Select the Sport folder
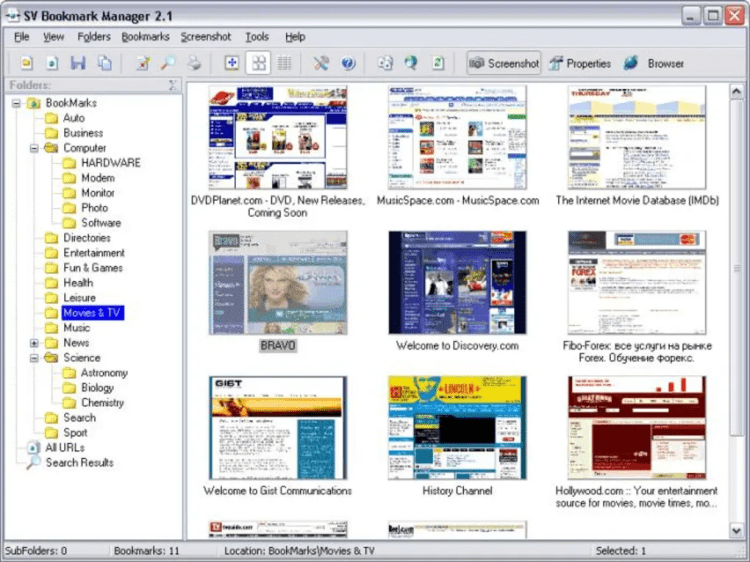Screen dimensions: 750x562 [x=75, y=433]
